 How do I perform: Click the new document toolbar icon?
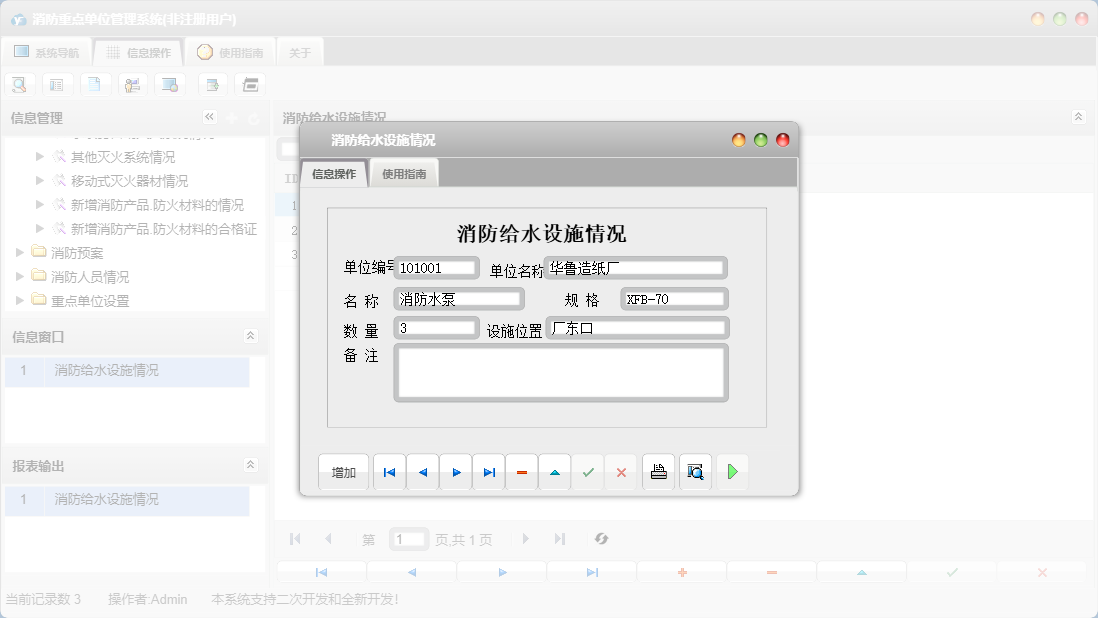click(95, 84)
